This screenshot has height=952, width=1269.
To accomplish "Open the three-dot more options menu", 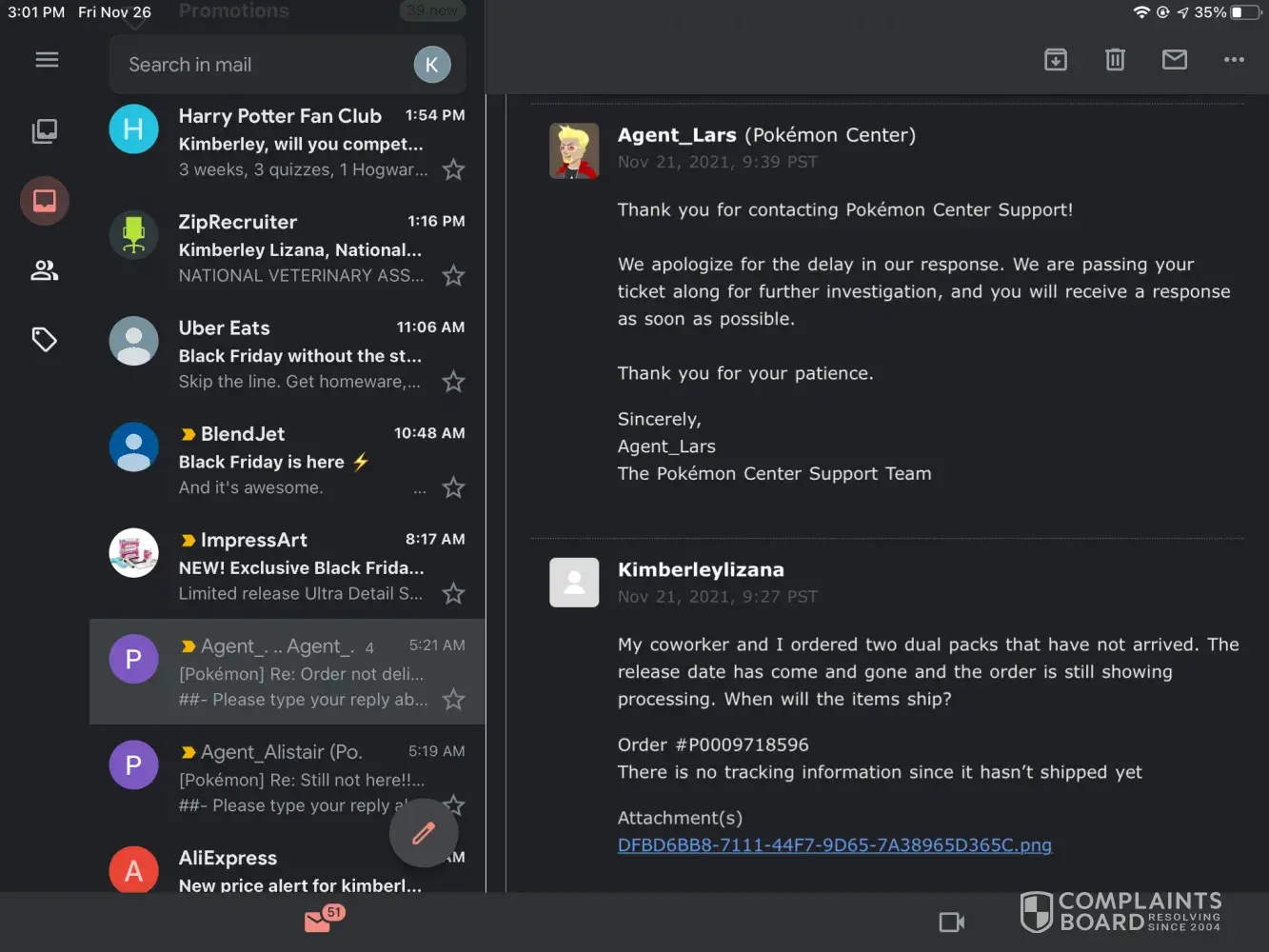I will click(x=1234, y=60).
